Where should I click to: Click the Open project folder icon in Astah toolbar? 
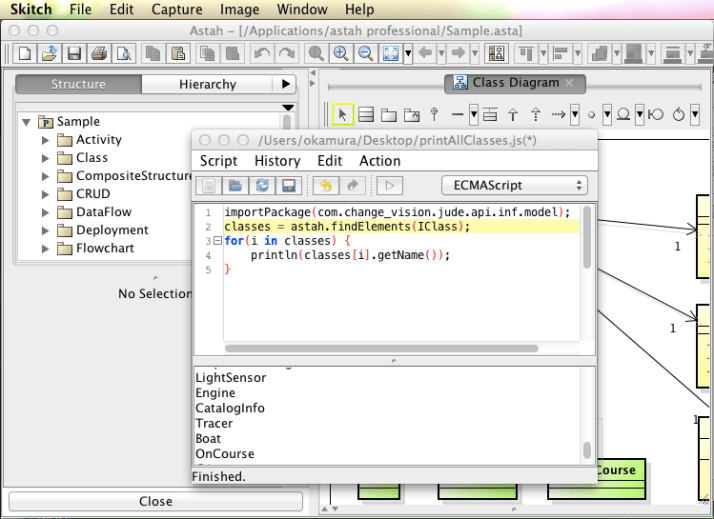pos(49,54)
